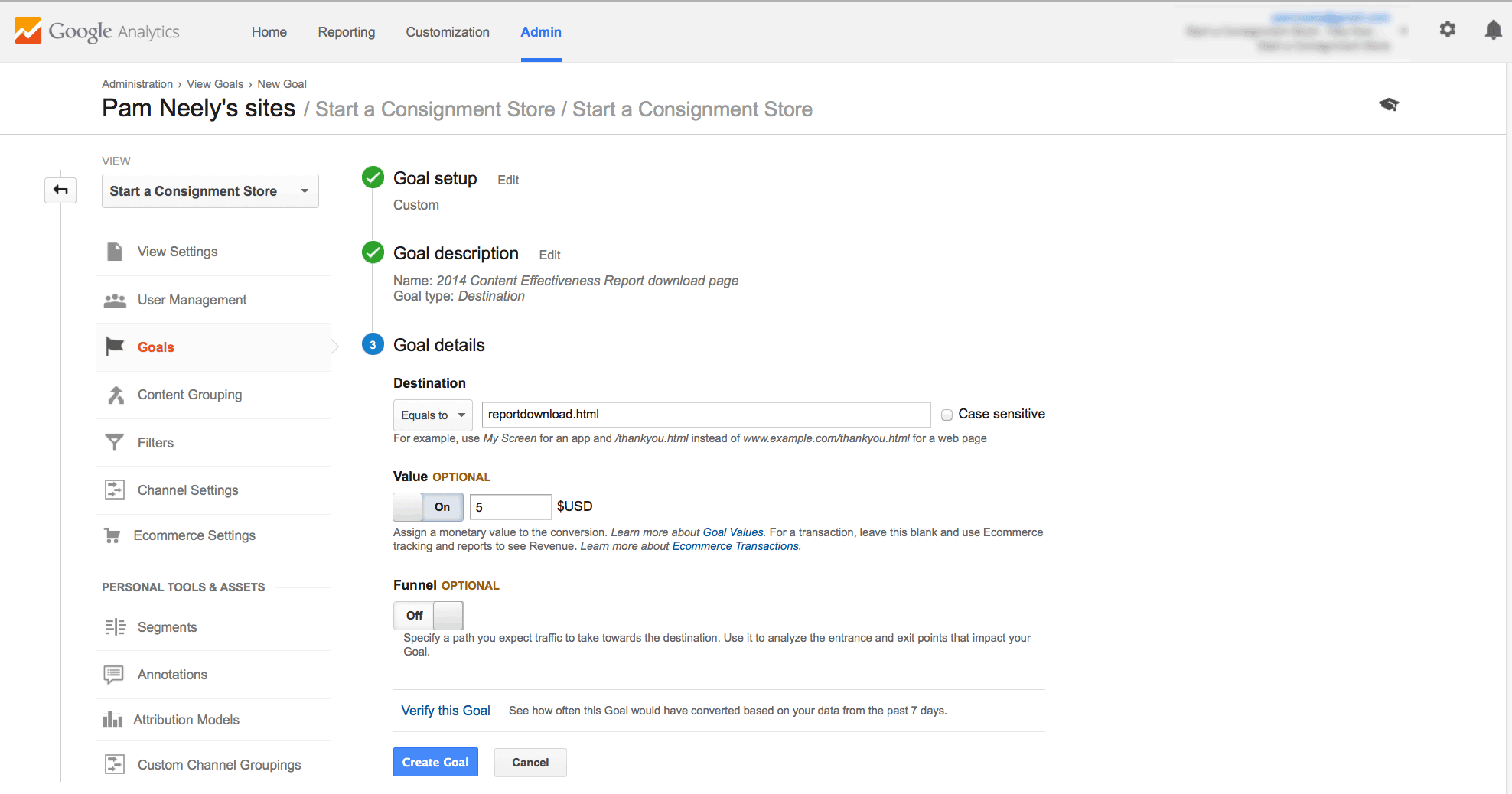Click the graduation cap education icon
Screen dimensions: 1512x794
click(x=1389, y=104)
